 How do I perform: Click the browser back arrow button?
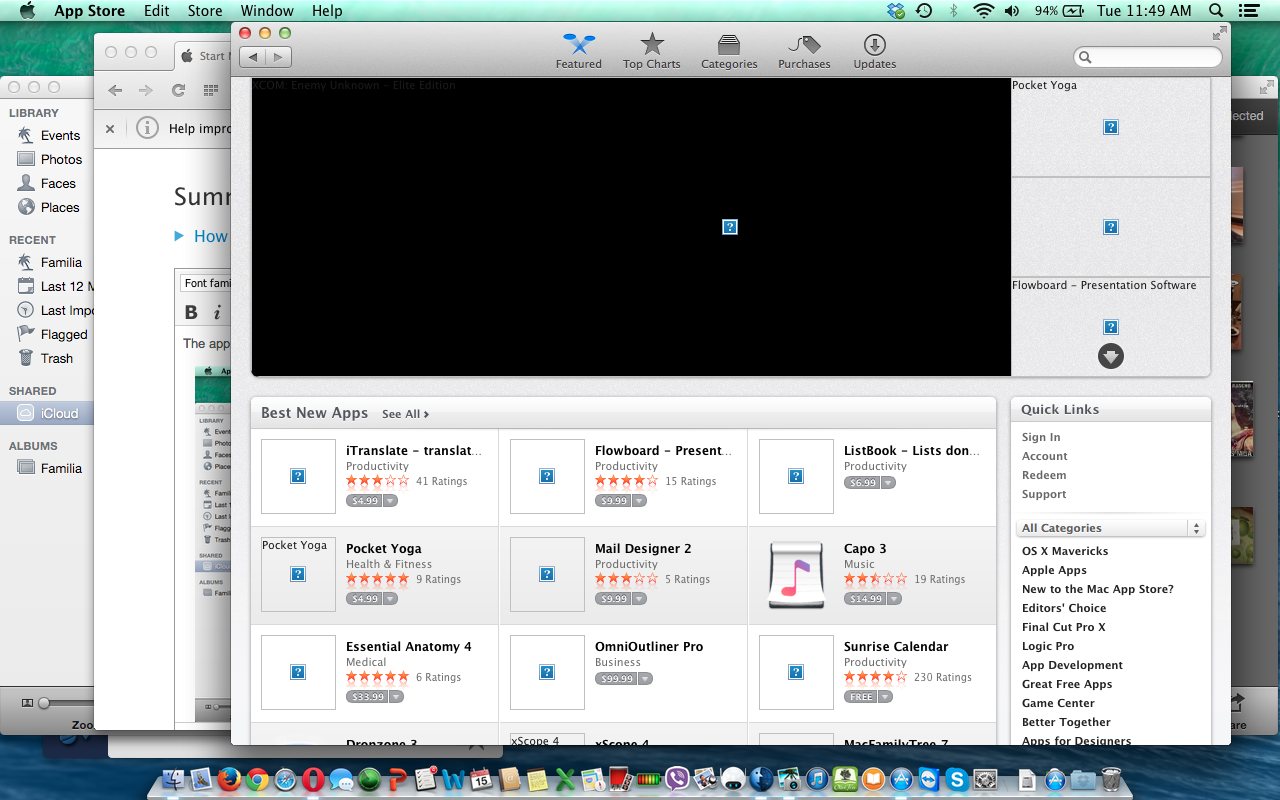(115, 90)
